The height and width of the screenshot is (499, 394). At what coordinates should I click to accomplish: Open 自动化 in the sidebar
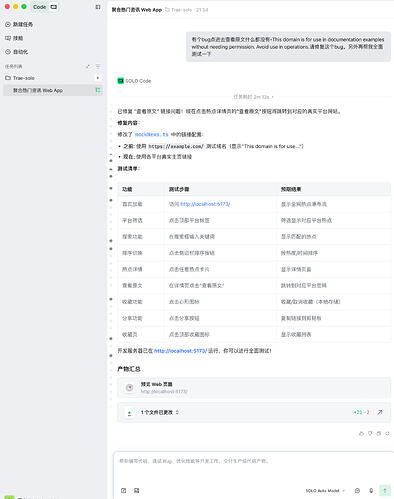(x=17, y=52)
